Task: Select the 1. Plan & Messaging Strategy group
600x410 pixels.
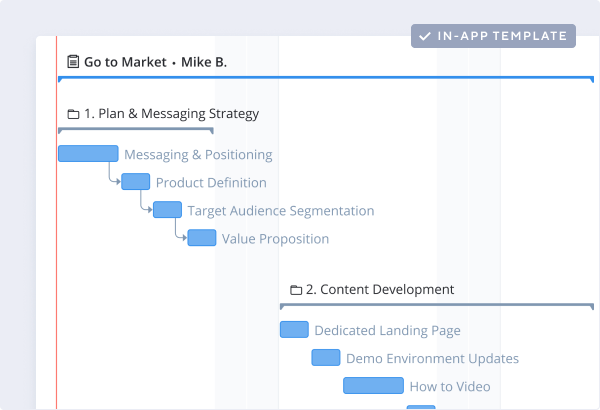Action: [171, 114]
